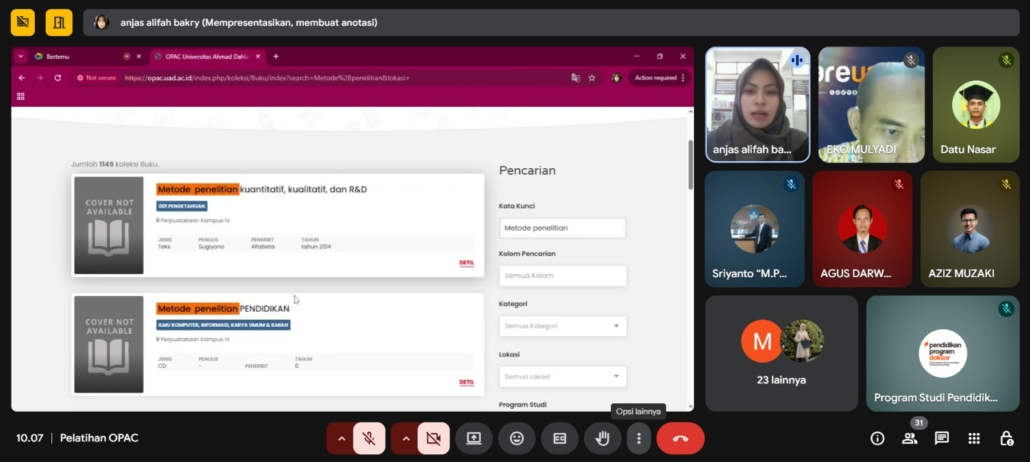
Task: Expand video settings arrow beside camera
Action: (x=406, y=438)
